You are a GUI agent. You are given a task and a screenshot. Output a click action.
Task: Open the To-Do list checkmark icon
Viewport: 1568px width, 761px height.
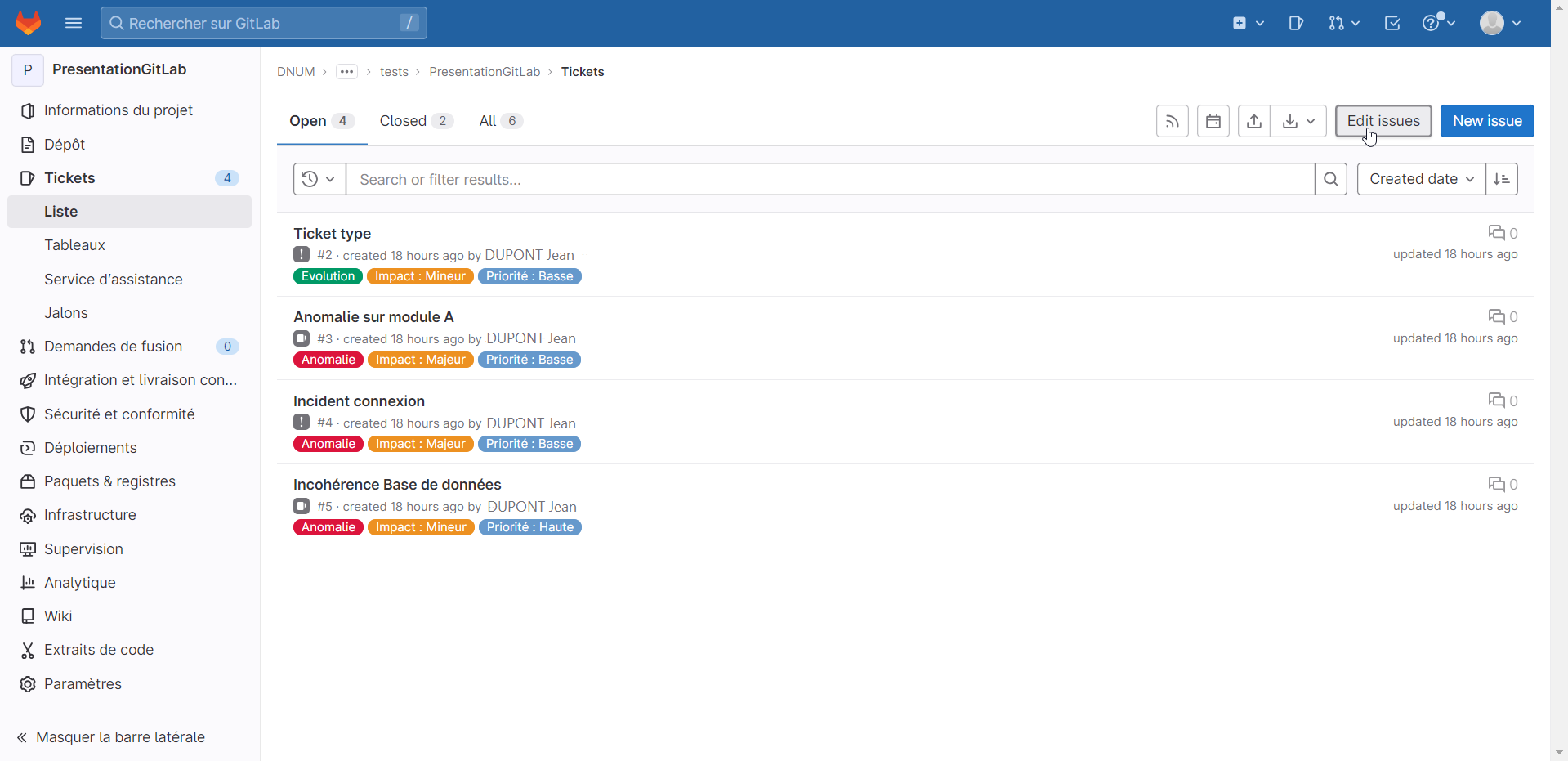coord(1392,23)
